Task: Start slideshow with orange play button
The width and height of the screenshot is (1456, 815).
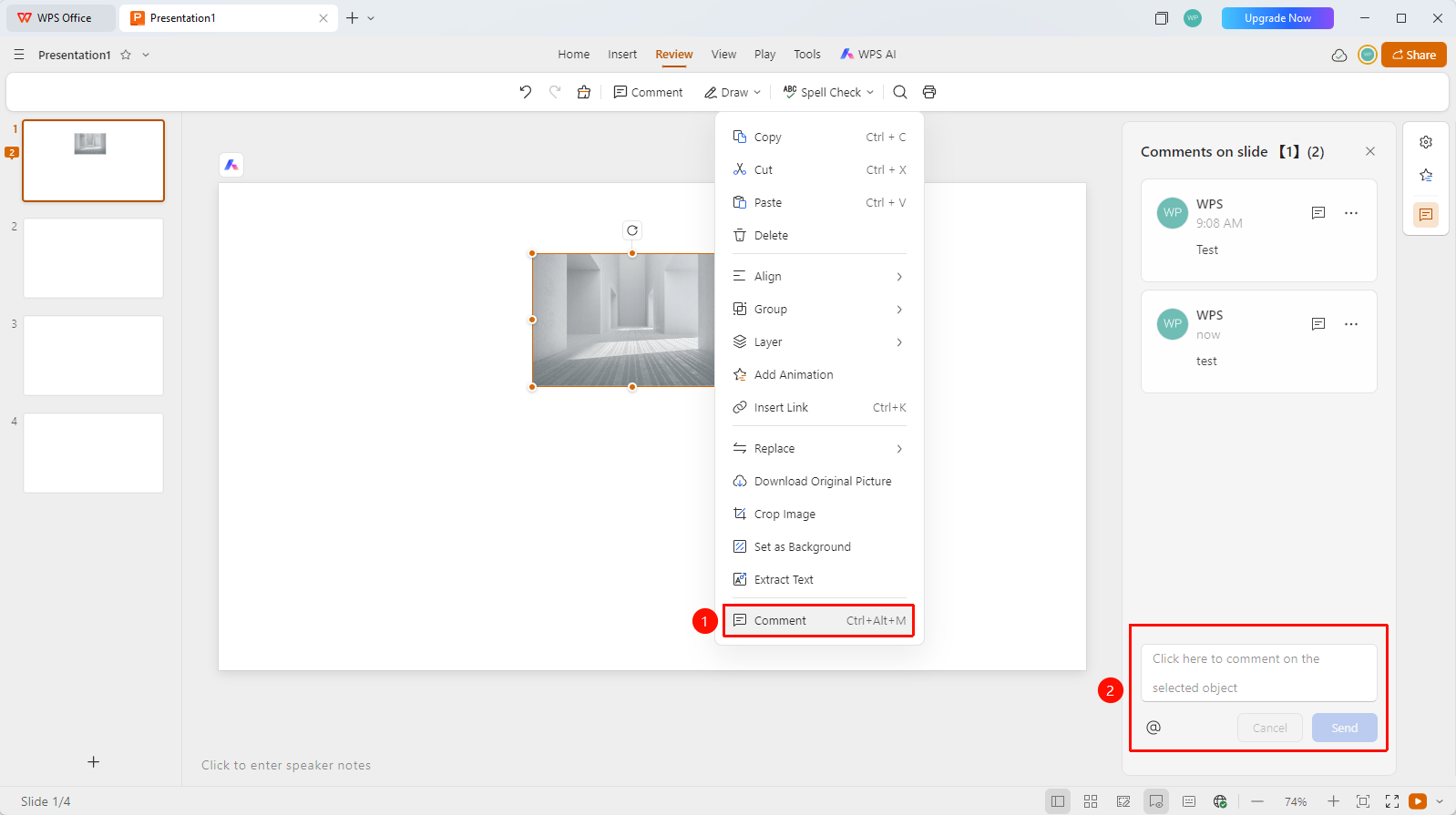Action: point(1418,801)
